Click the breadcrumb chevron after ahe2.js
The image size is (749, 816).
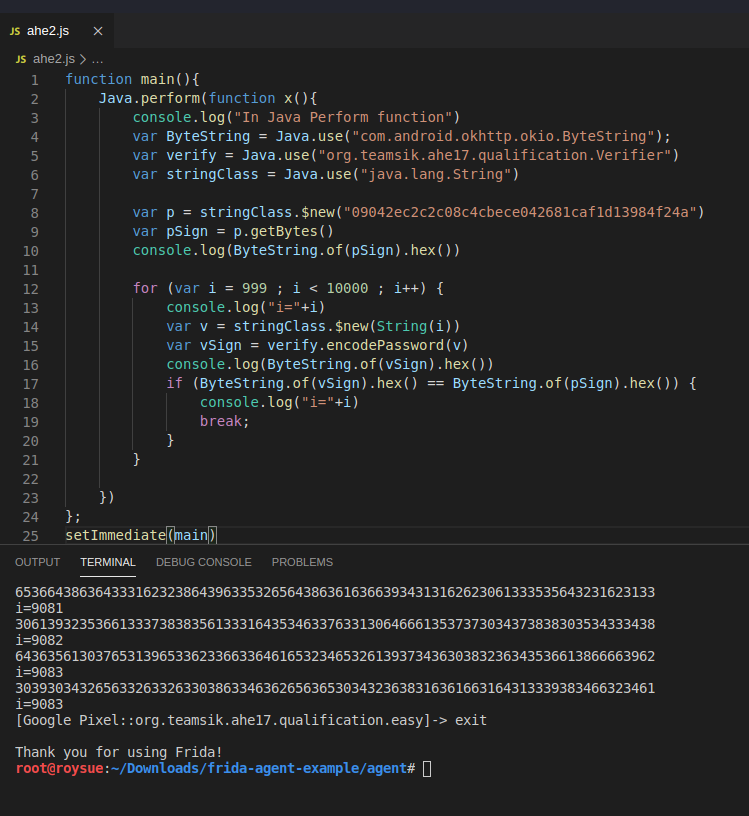click(x=83, y=59)
